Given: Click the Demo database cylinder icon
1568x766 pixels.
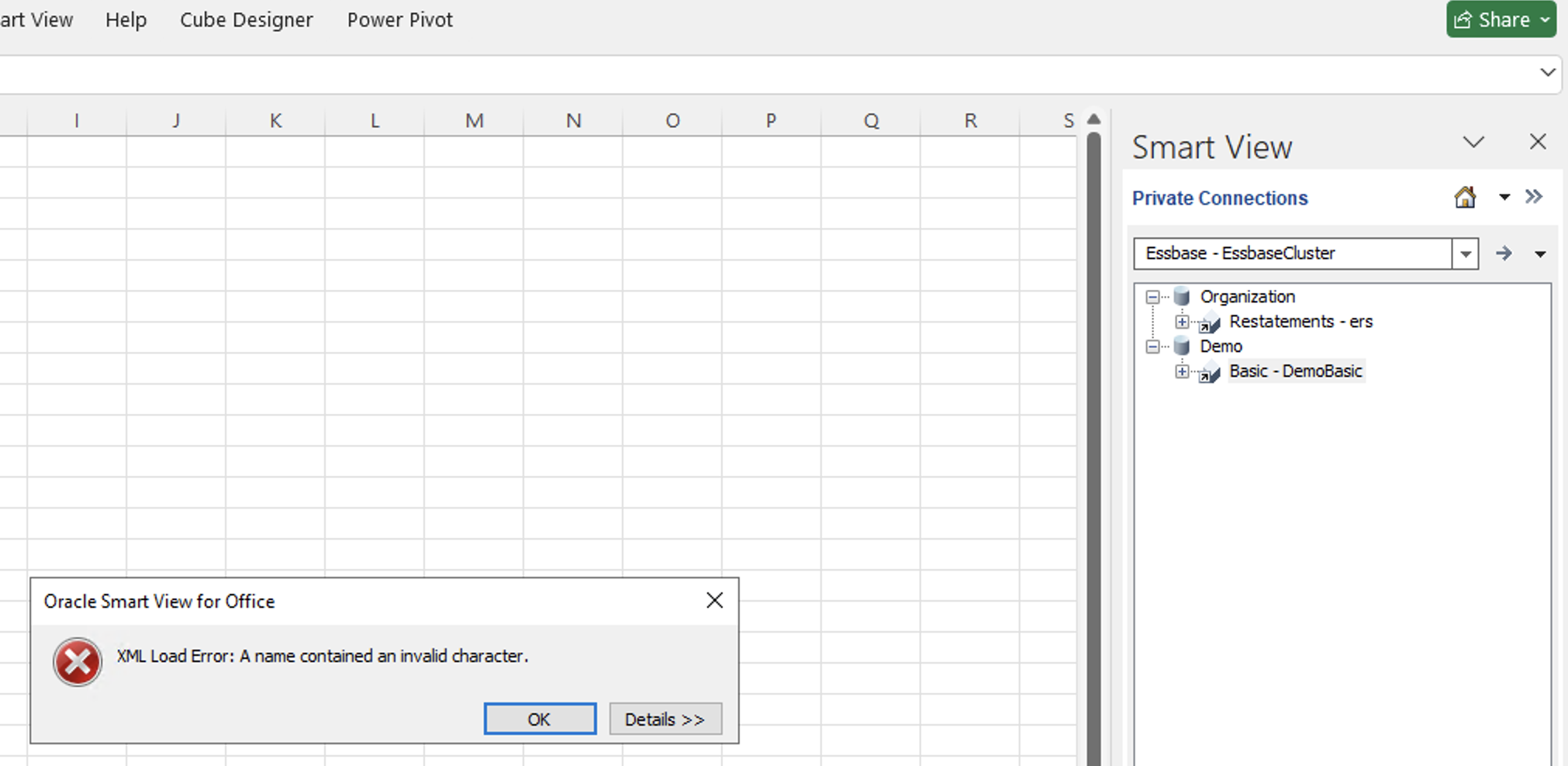Looking at the screenshot, I should coord(1182,346).
